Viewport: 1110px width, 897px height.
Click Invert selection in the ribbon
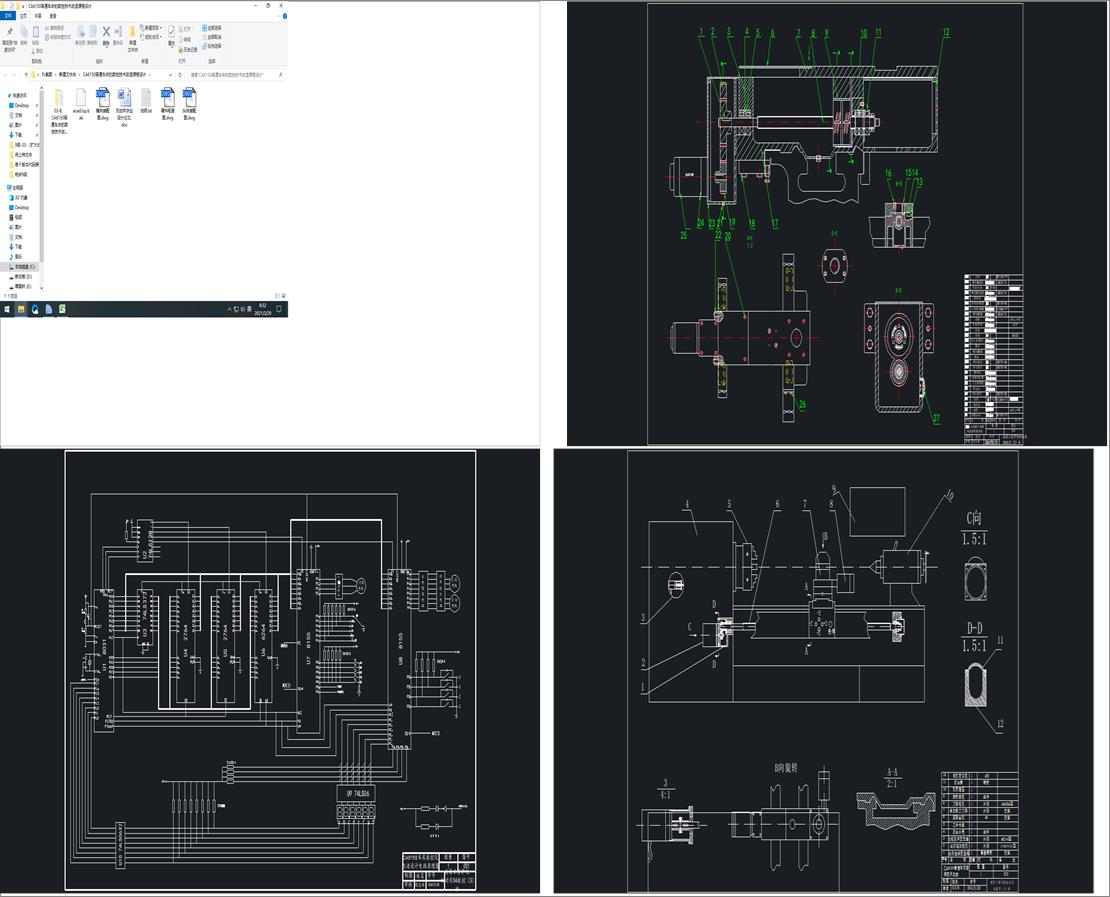212,46
